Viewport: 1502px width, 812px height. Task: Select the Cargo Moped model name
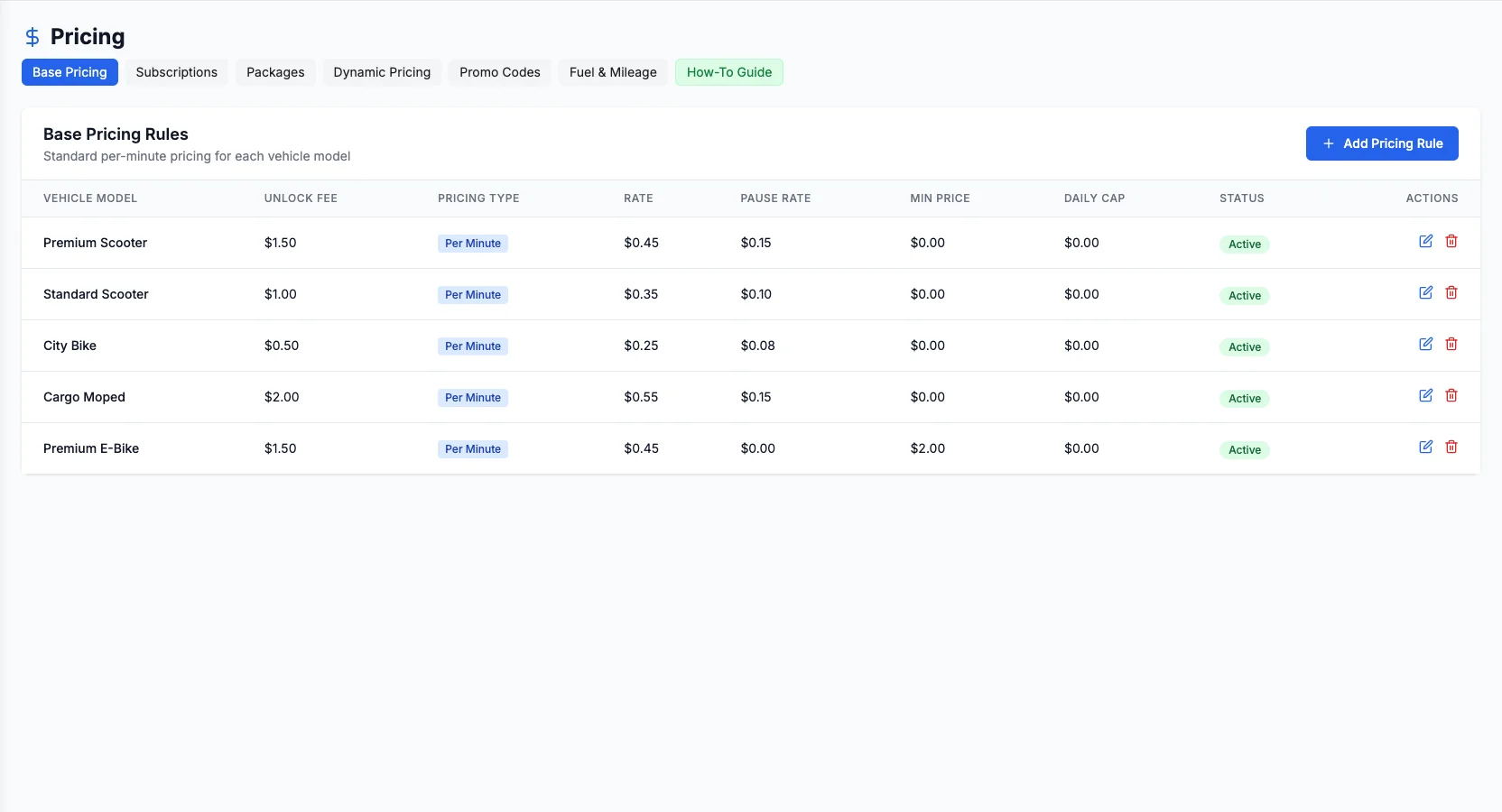click(84, 397)
